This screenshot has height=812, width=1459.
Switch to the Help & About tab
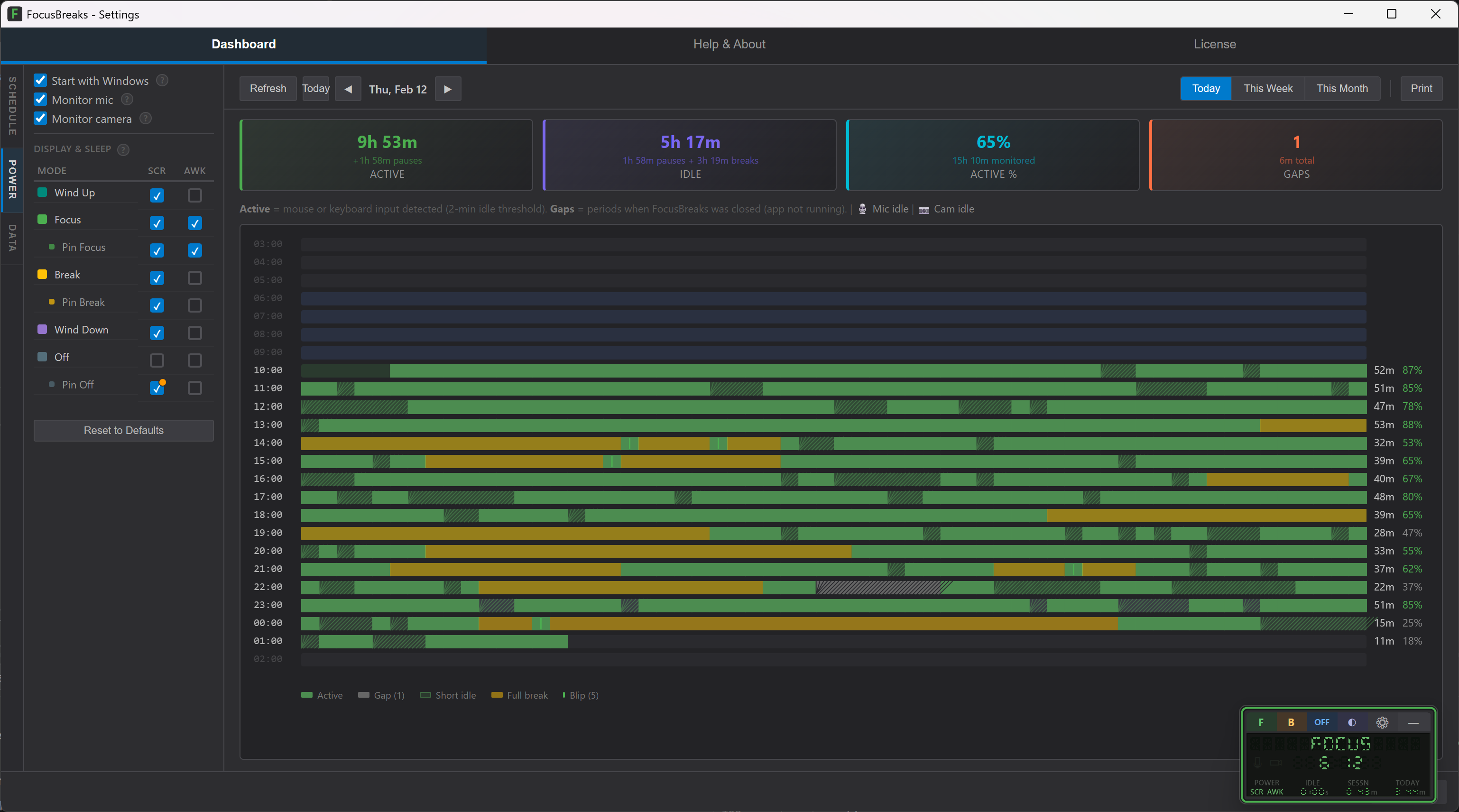(x=729, y=44)
